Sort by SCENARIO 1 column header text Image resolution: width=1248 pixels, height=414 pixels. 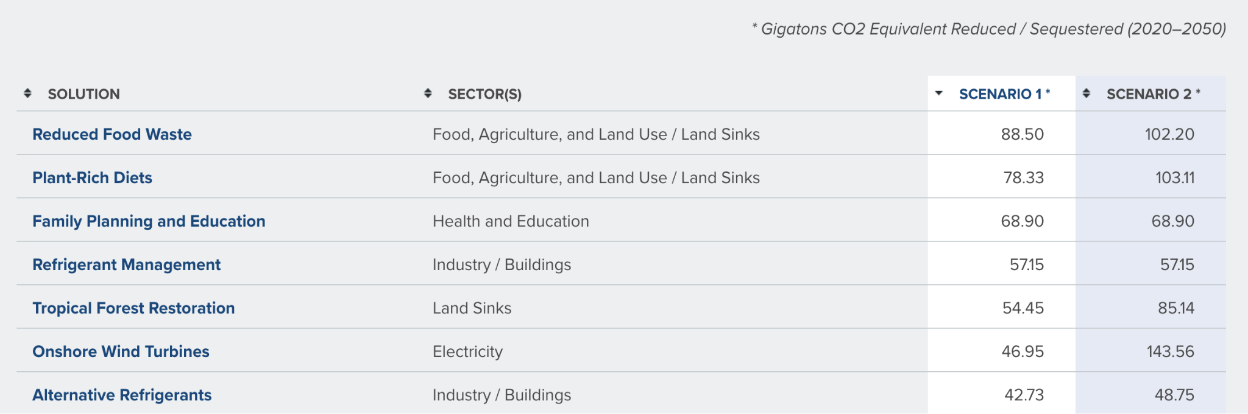pos(1005,94)
